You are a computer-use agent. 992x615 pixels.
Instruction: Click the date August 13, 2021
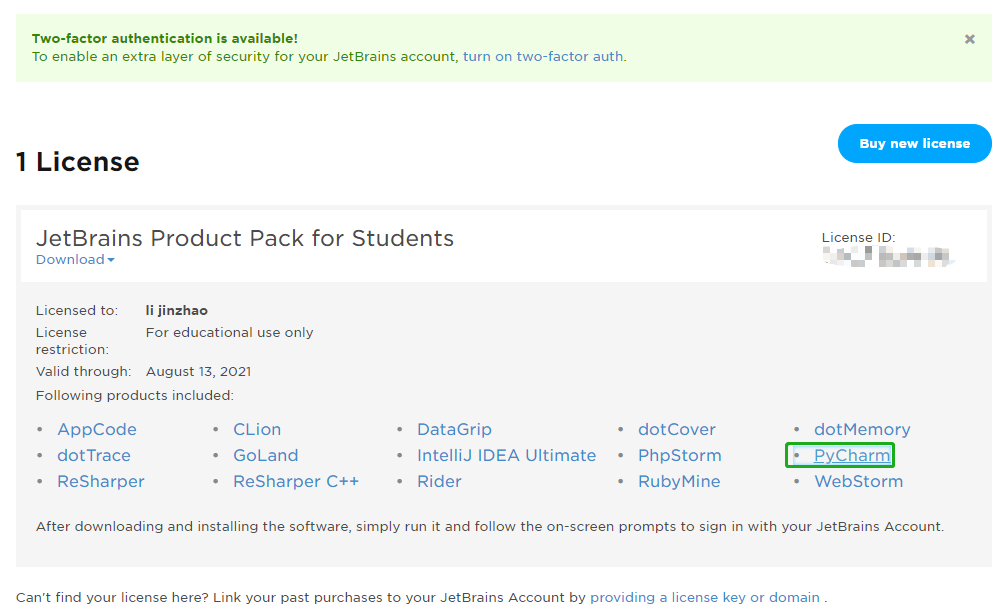[x=198, y=371]
